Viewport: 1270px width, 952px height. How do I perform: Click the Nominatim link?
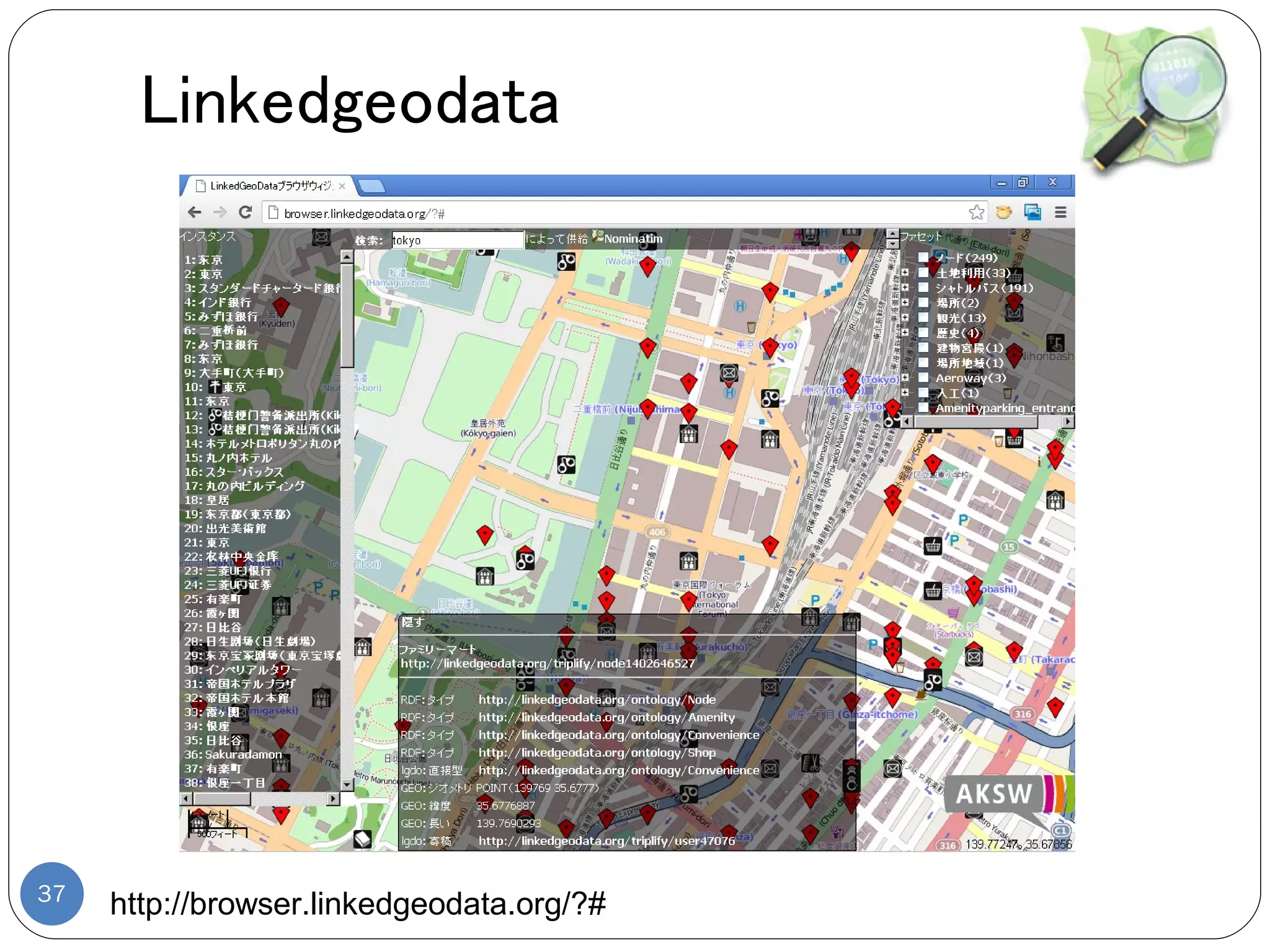click(633, 239)
